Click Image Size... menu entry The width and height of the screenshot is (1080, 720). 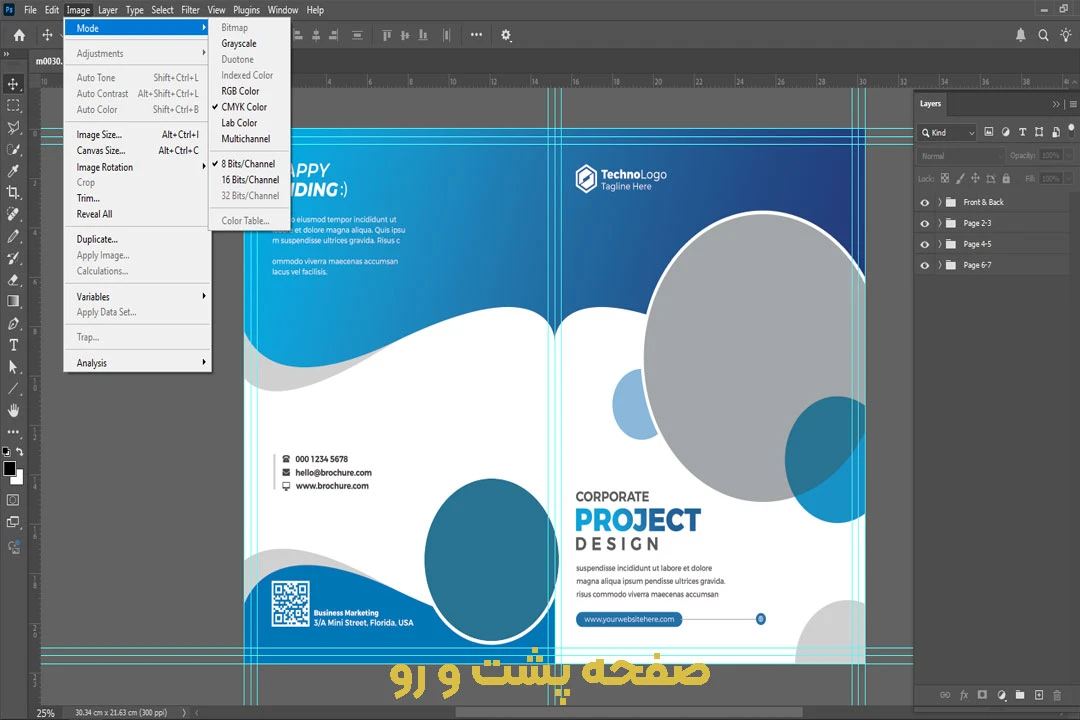[x=99, y=135]
